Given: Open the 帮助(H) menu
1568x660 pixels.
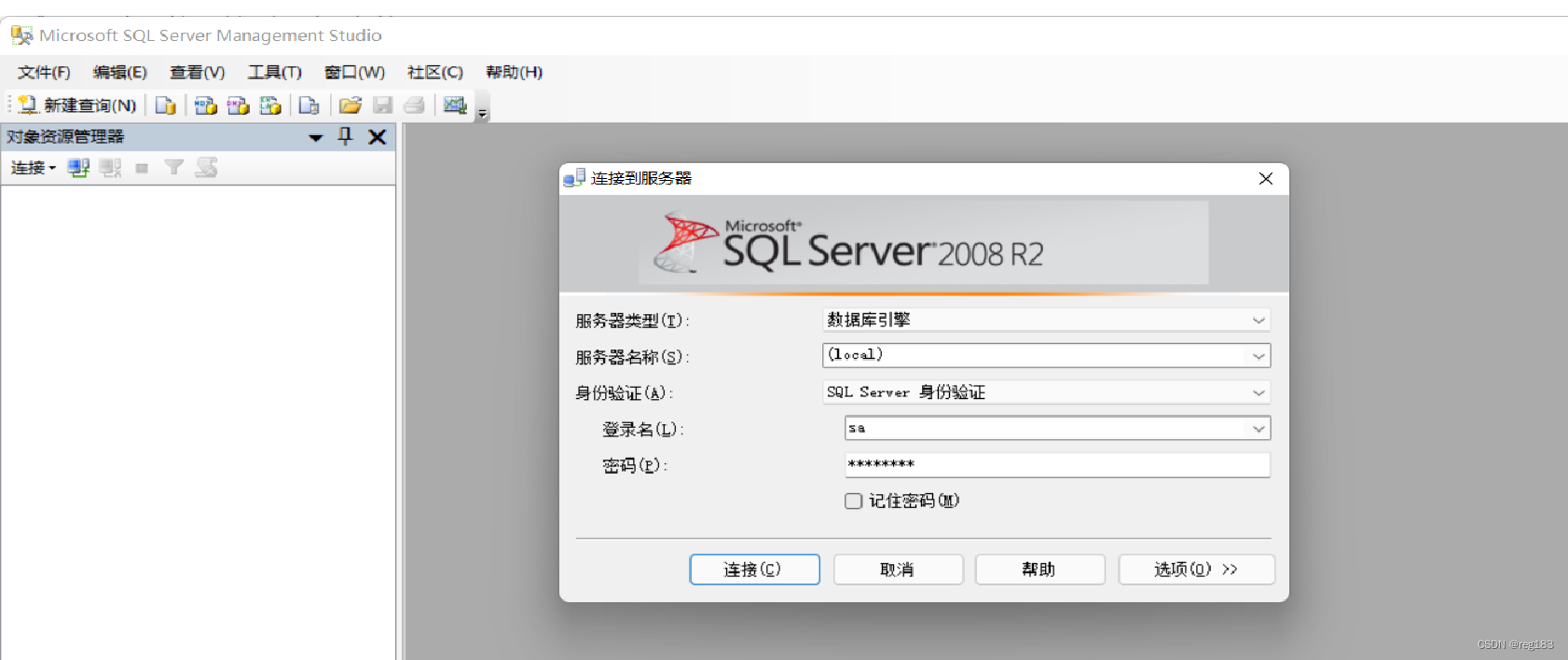Looking at the screenshot, I should [x=514, y=72].
